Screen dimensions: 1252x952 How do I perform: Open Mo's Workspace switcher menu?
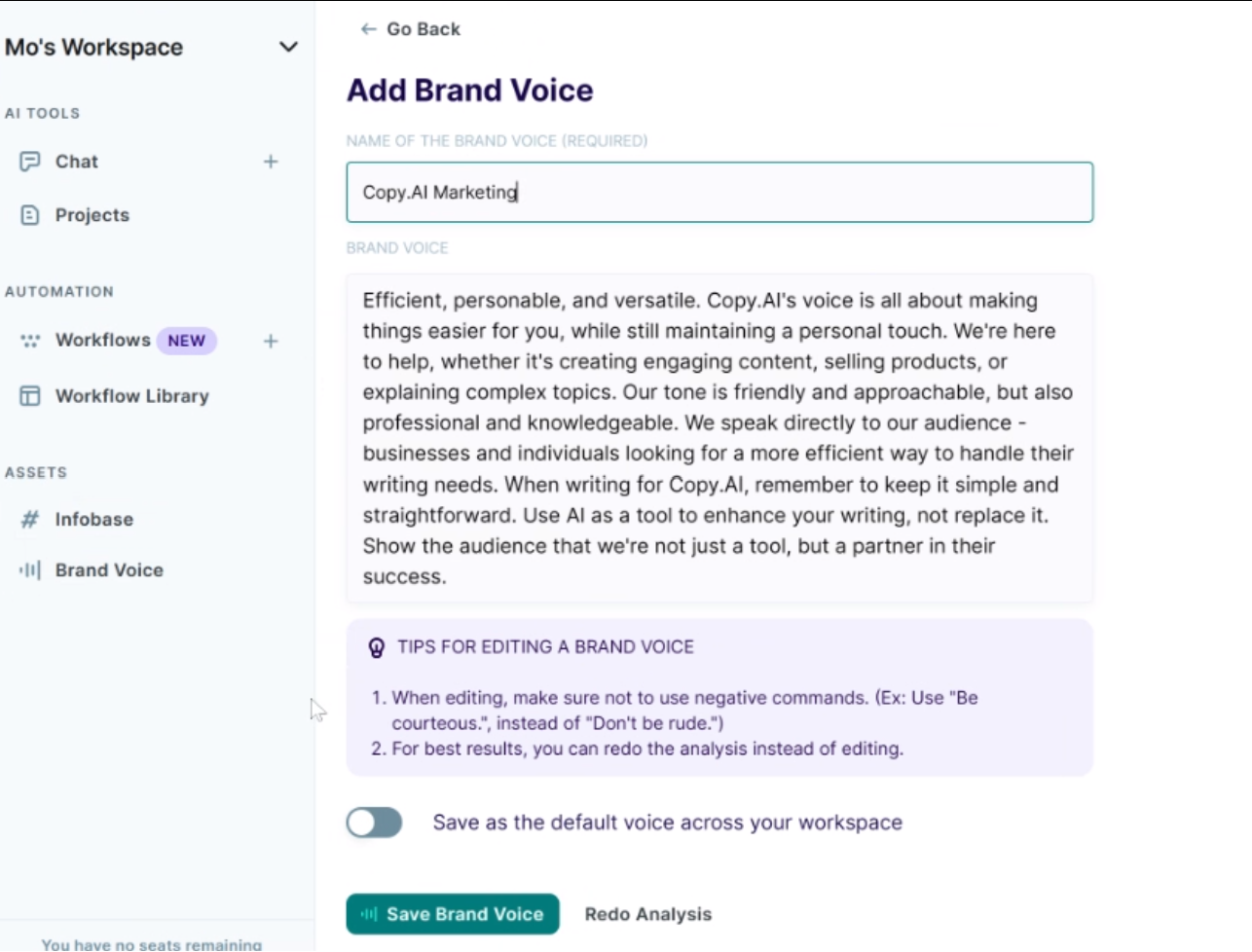pyautogui.click(x=94, y=47)
